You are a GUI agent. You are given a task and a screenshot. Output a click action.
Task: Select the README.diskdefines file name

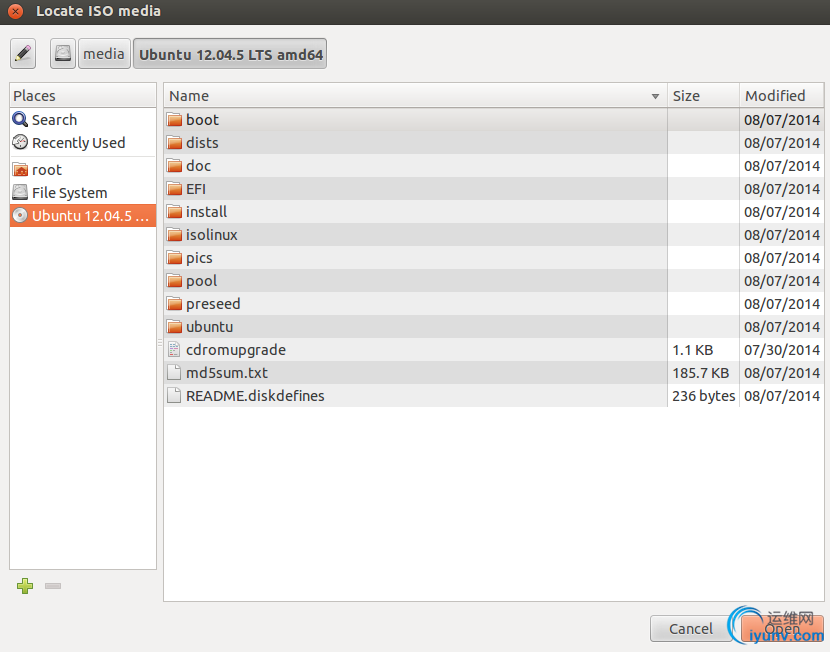pos(255,396)
